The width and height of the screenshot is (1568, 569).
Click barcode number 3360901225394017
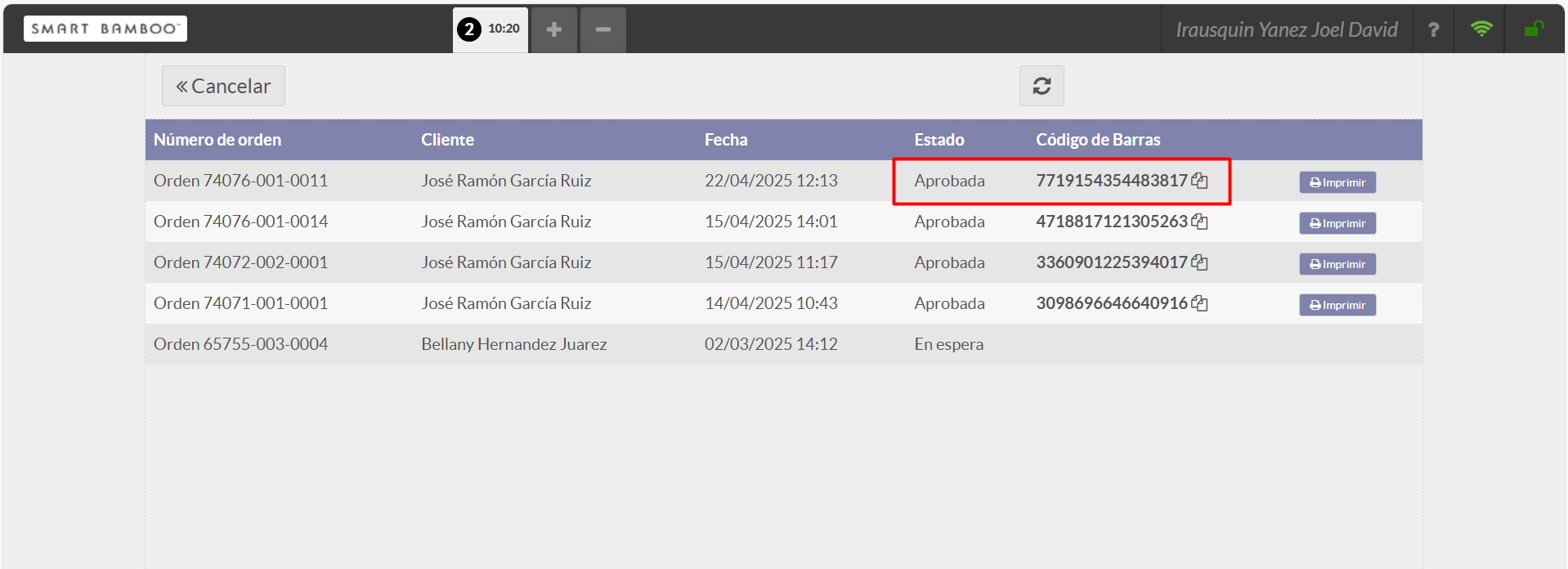pos(1112,262)
